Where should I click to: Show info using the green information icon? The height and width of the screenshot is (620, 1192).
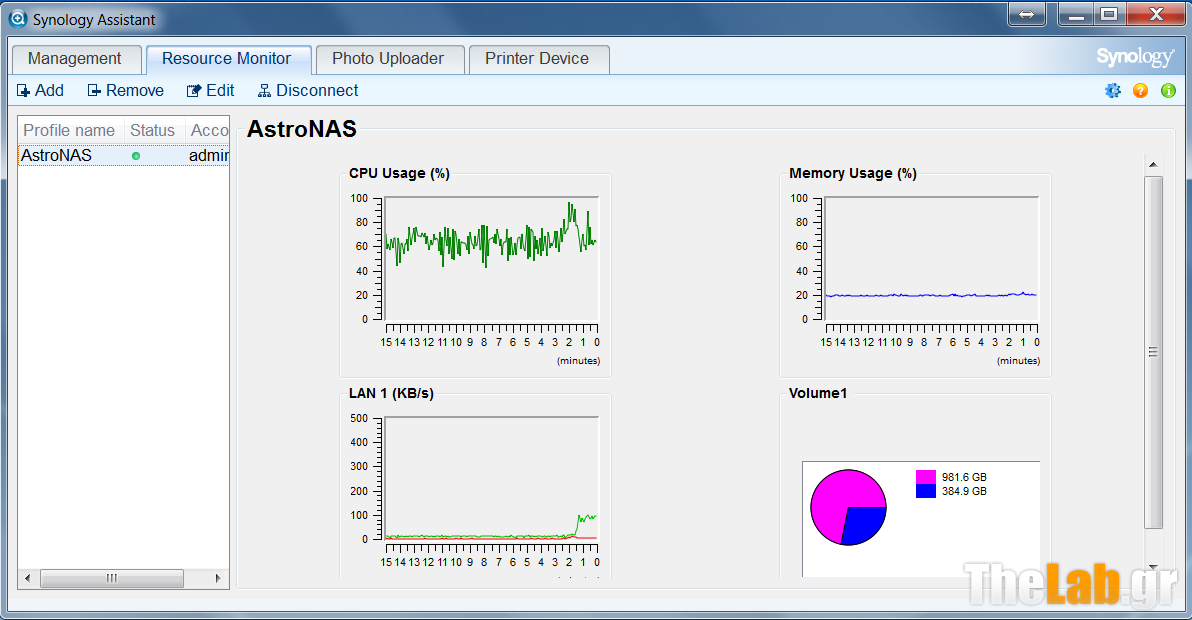point(1168,90)
